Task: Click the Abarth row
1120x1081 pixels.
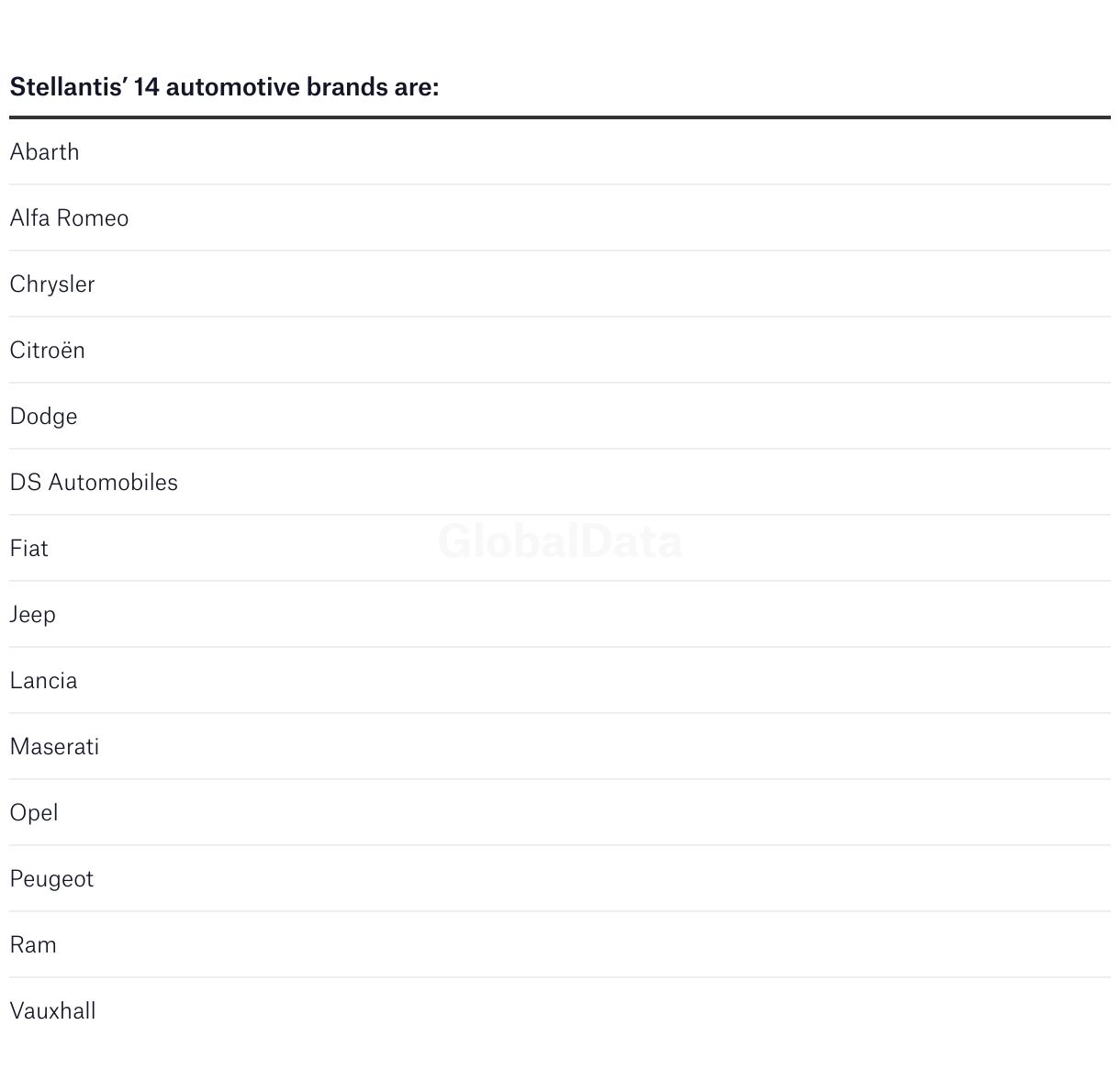Action: (x=560, y=151)
